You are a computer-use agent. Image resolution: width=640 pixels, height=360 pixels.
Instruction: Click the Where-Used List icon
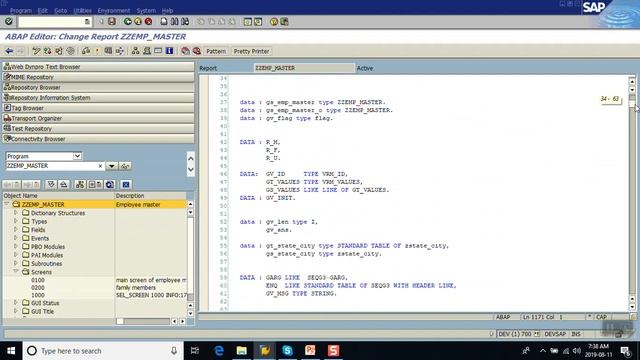tap(86, 51)
